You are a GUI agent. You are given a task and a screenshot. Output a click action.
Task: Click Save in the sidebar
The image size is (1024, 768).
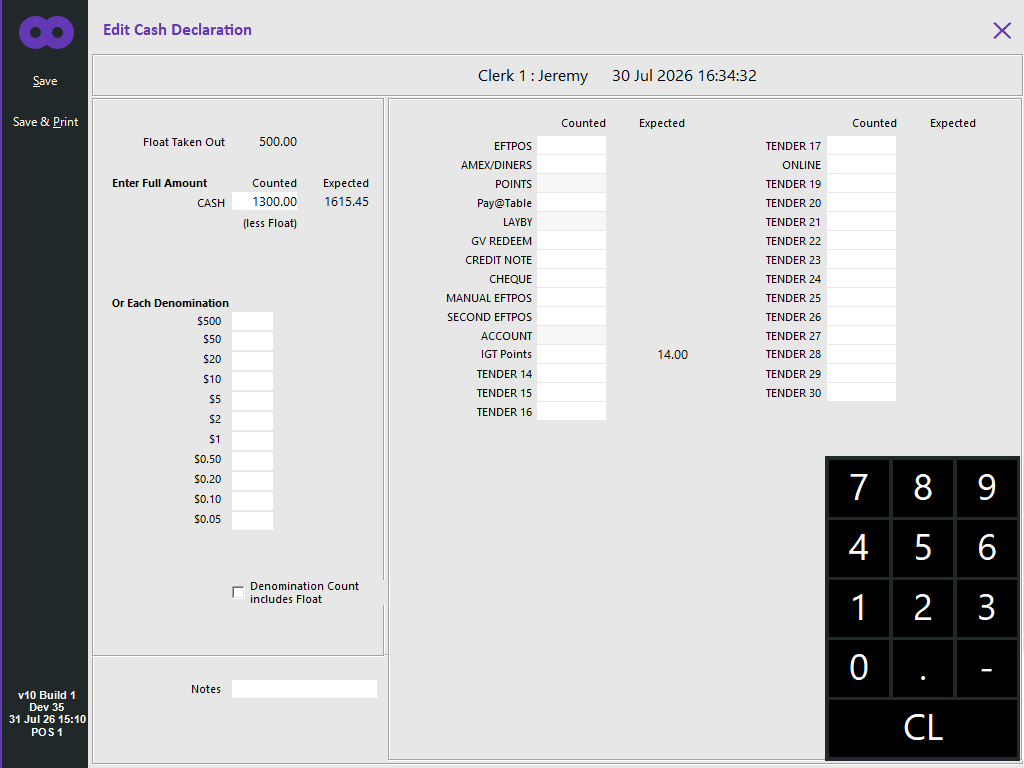click(x=45, y=81)
